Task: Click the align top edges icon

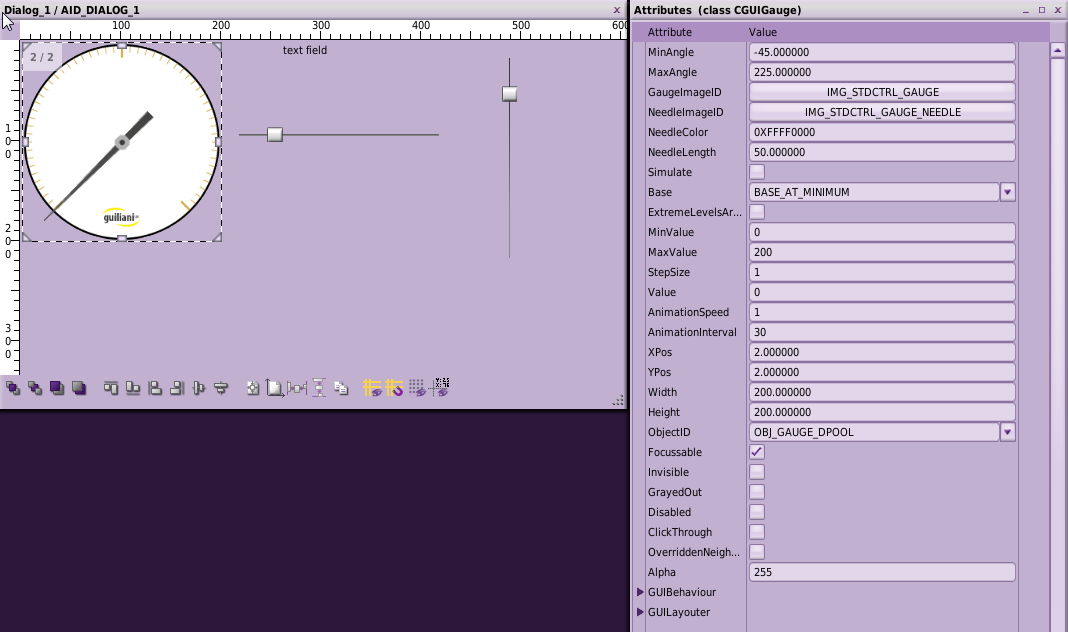Action: coord(111,388)
